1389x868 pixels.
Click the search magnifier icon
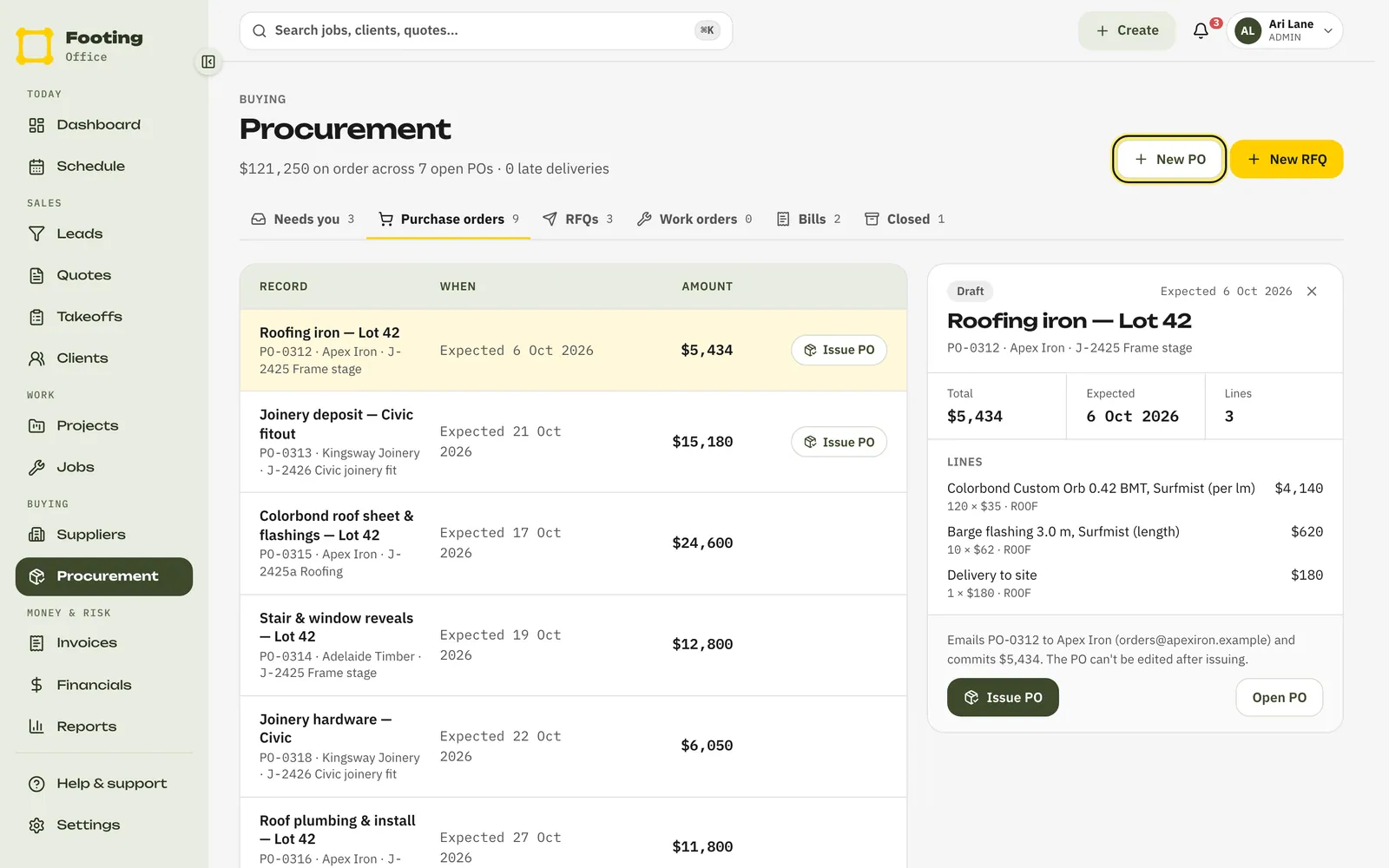(x=259, y=30)
